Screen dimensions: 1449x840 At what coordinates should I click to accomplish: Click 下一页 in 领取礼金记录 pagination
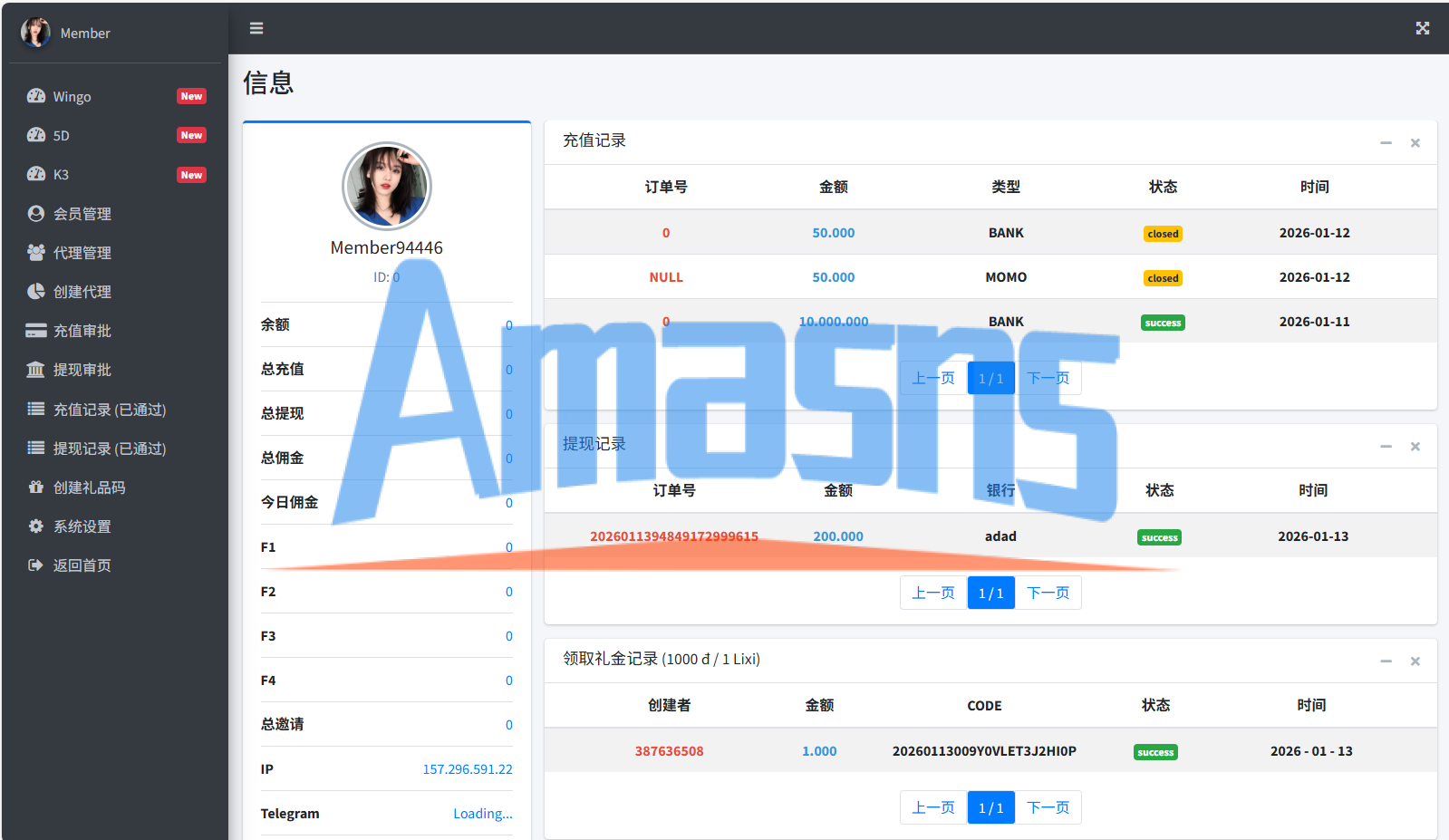[x=1048, y=807]
